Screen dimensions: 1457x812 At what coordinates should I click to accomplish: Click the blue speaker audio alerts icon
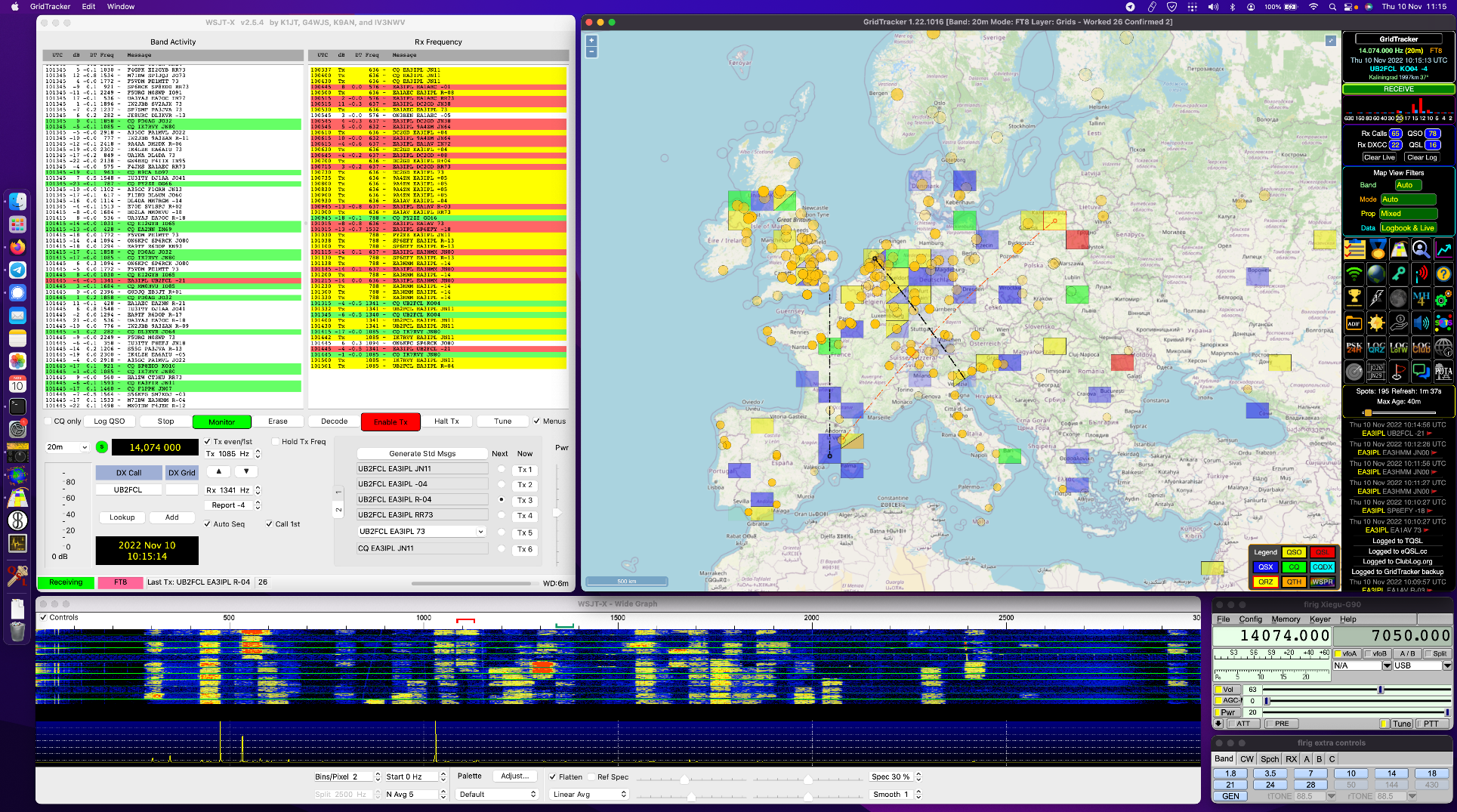1421,323
